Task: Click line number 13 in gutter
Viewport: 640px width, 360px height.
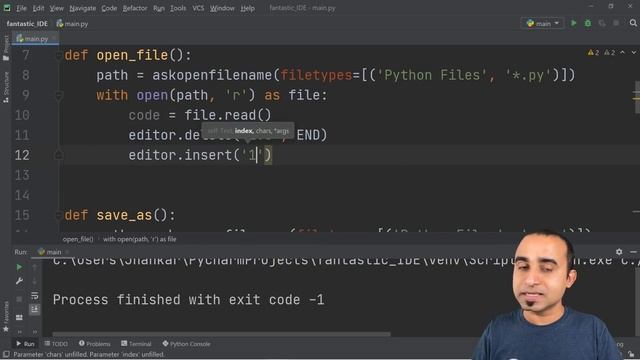Action: point(22,175)
